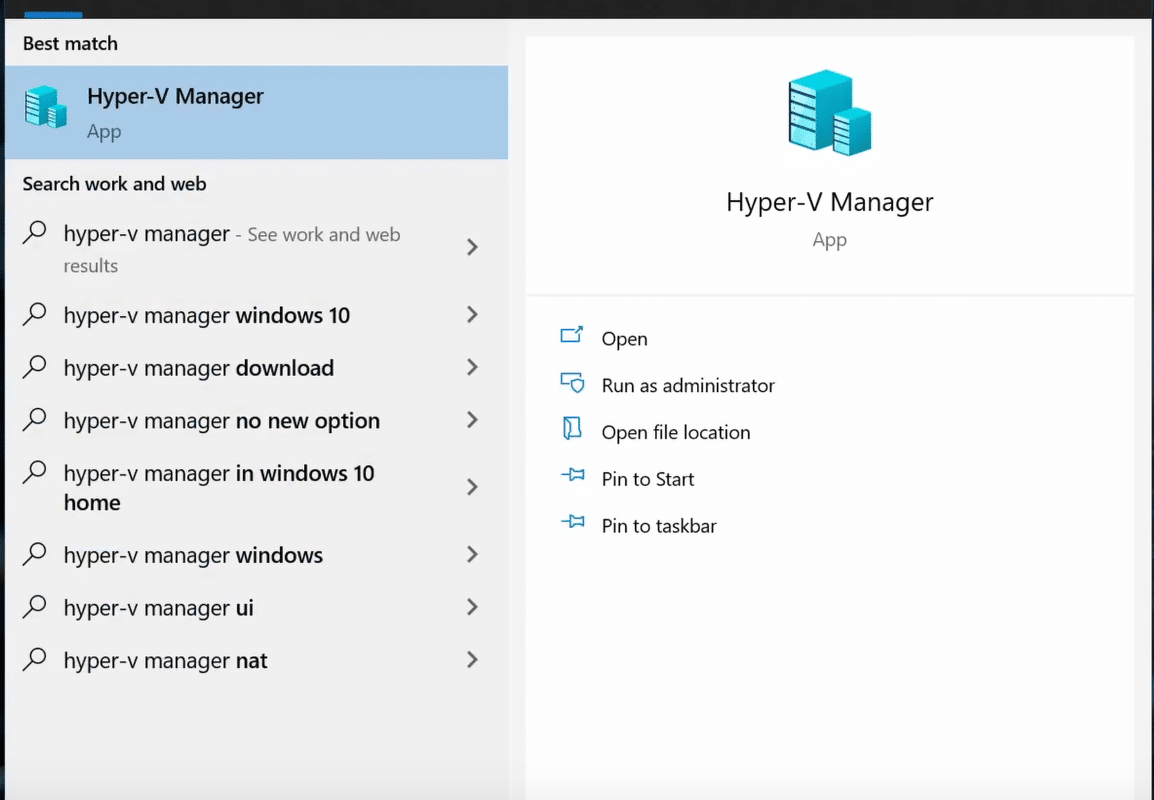Select 'hyper-v manager nat' suggestion
Image resolution: width=1154 pixels, height=800 pixels.
(256, 660)
